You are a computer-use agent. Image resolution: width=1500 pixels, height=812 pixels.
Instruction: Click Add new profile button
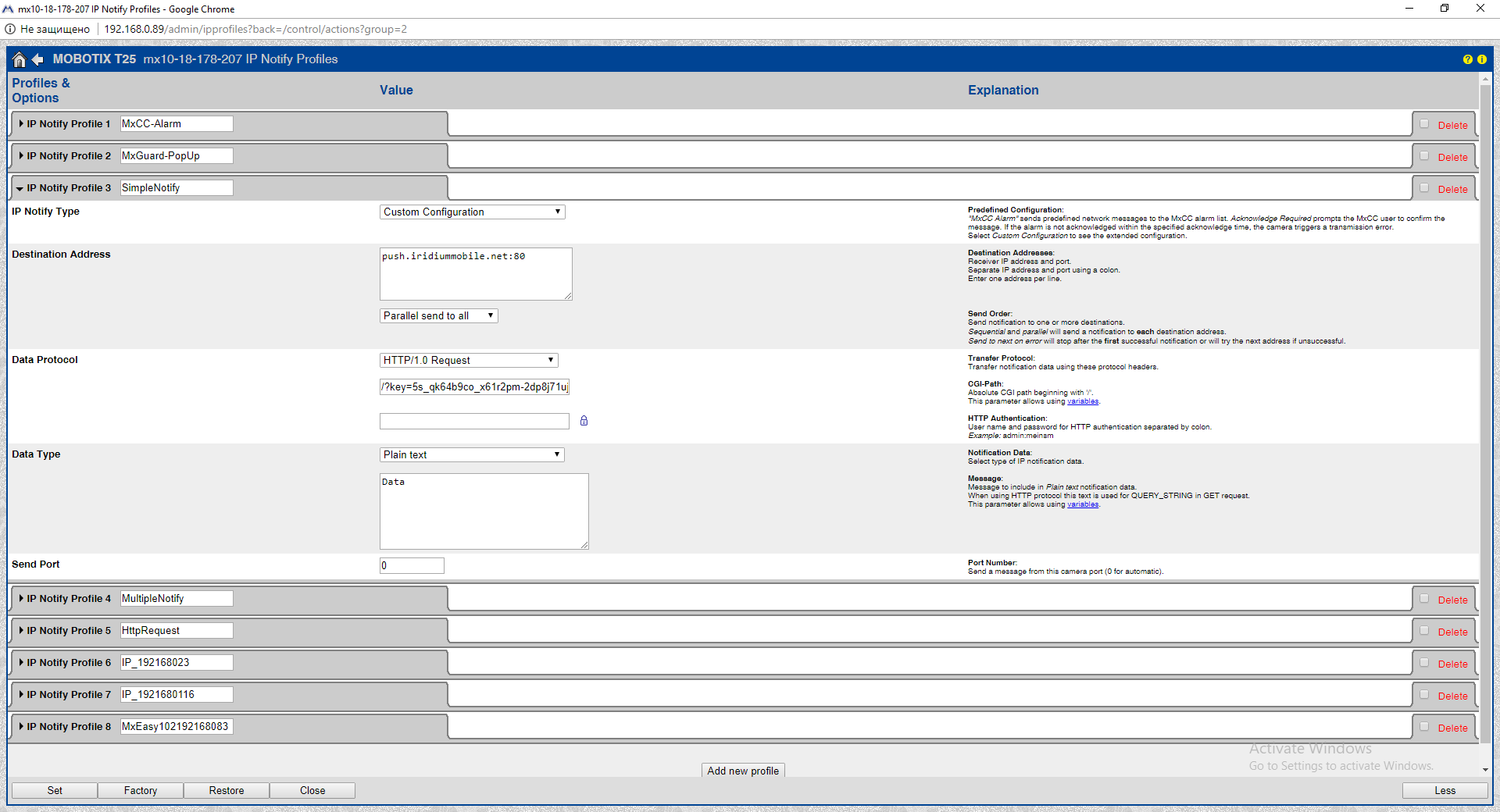[743, 771]
